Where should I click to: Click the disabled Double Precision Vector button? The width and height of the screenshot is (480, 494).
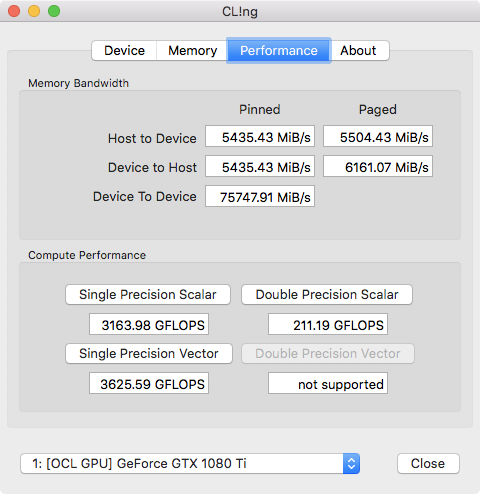click(328, 354)
